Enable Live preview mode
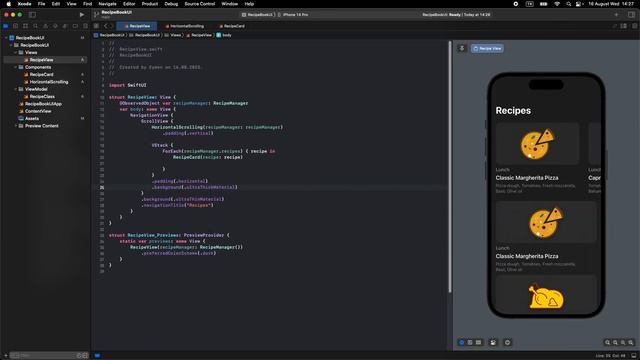Viewport: 640px width, 360px height. tap(462, 342)
